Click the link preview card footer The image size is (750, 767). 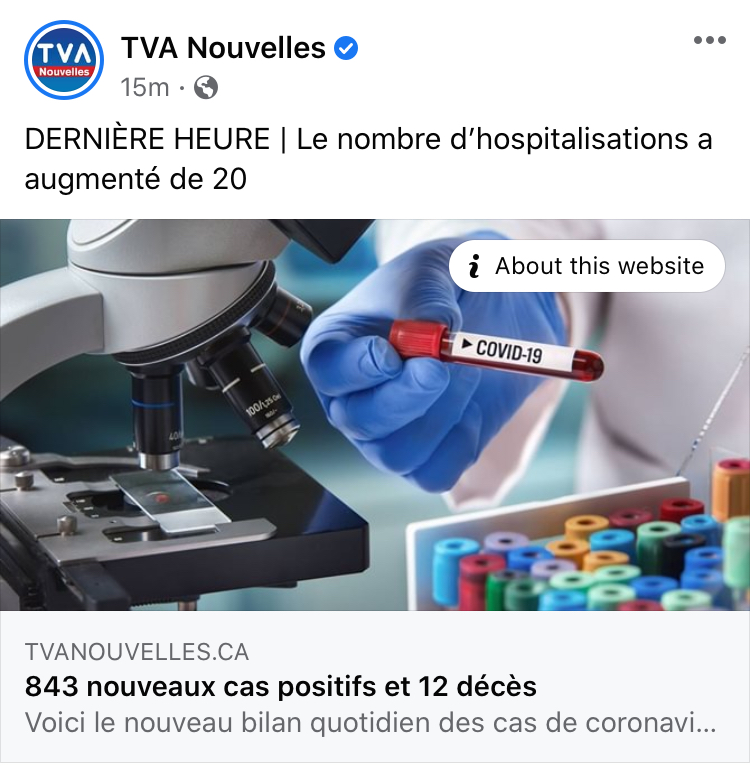tap(375, 687)
